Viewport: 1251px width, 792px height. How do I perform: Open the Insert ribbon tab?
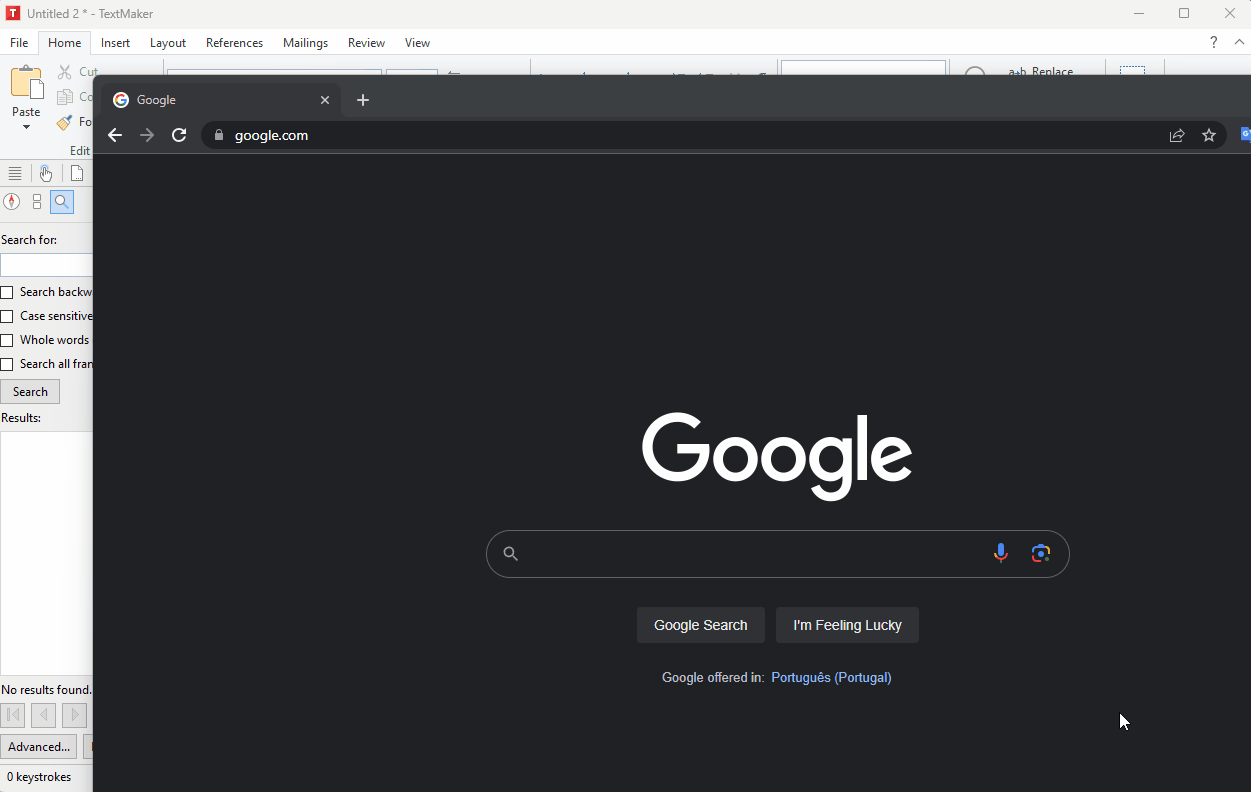pyautogui.click(x=115, y=43)
